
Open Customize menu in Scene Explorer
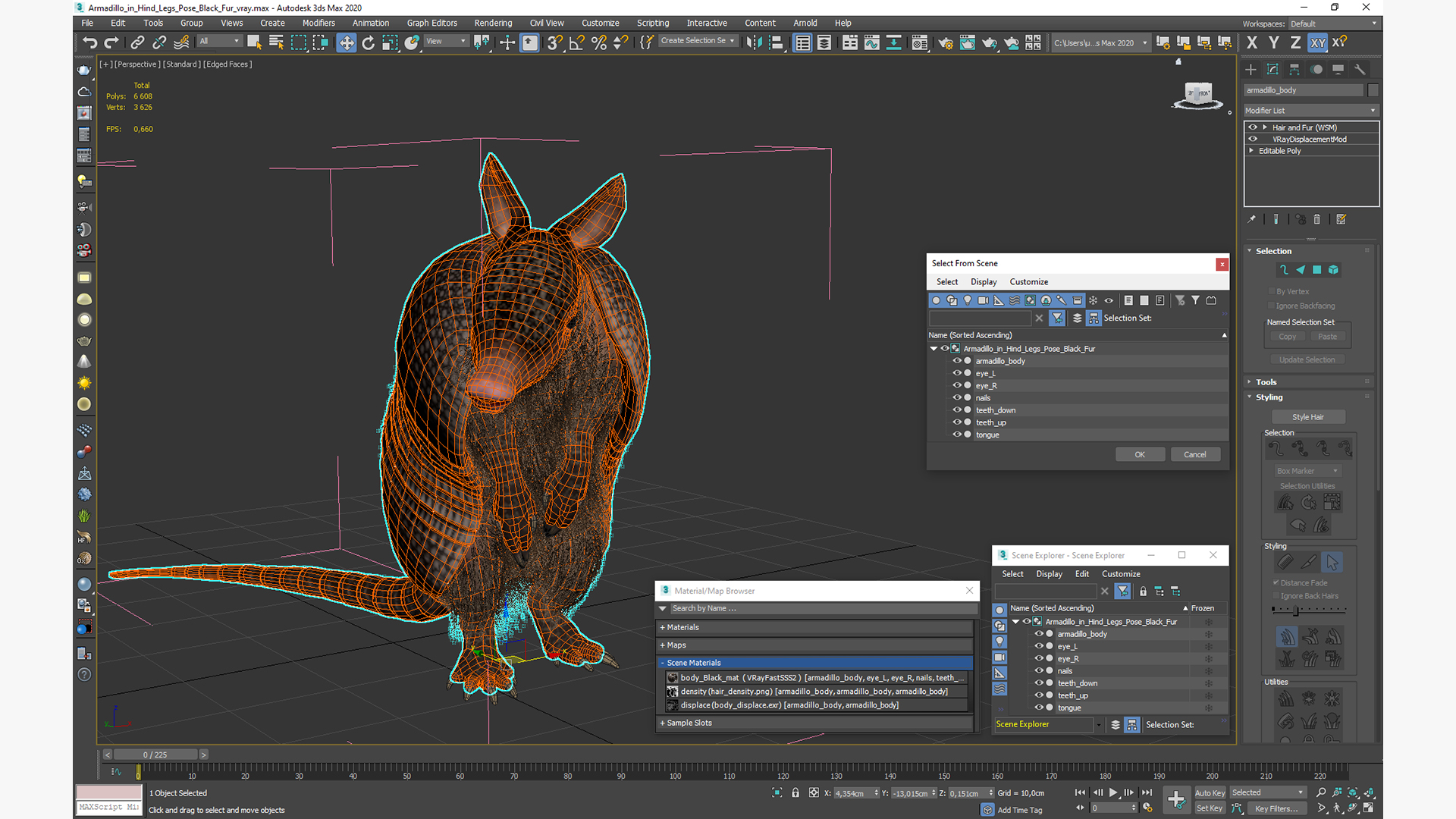point(1121,574)
